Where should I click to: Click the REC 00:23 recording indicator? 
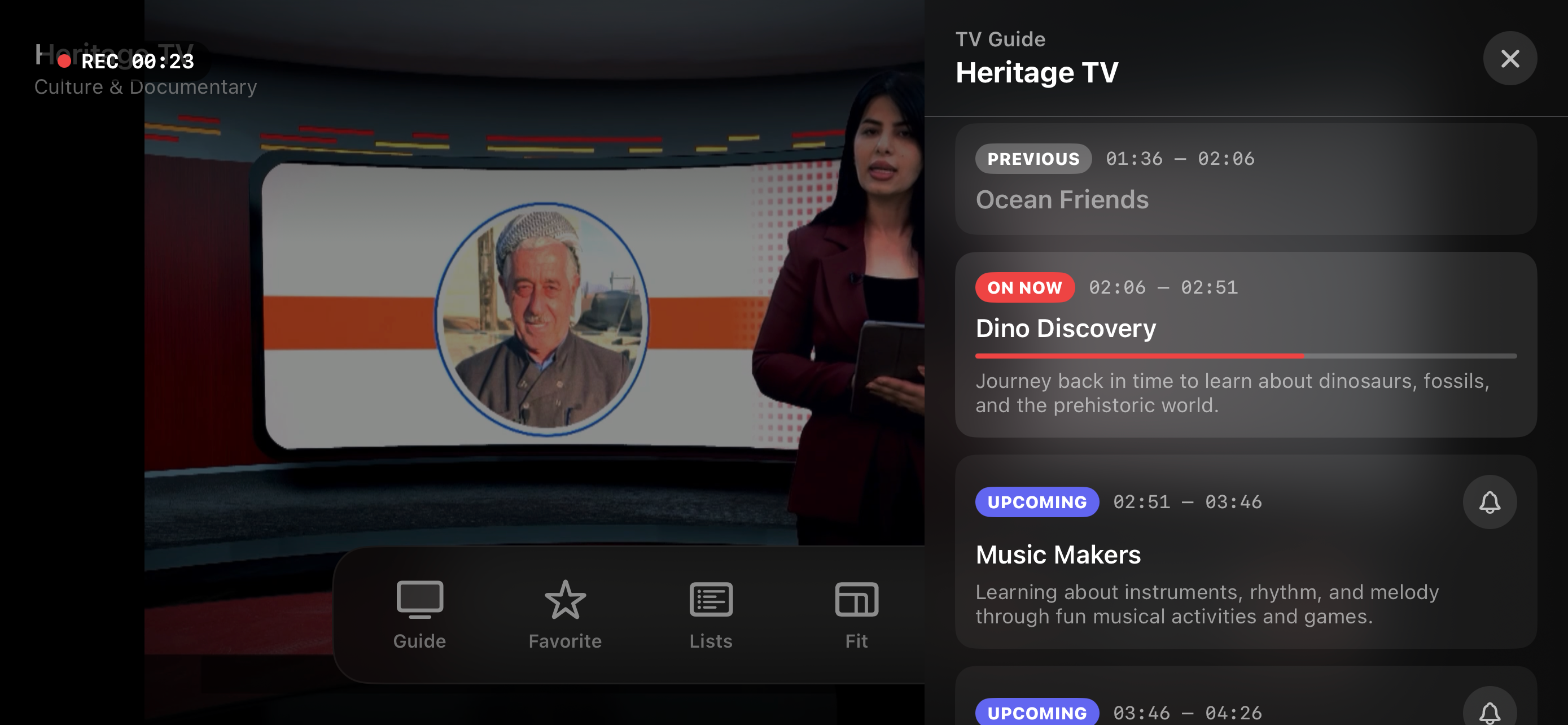coord(126,61)
